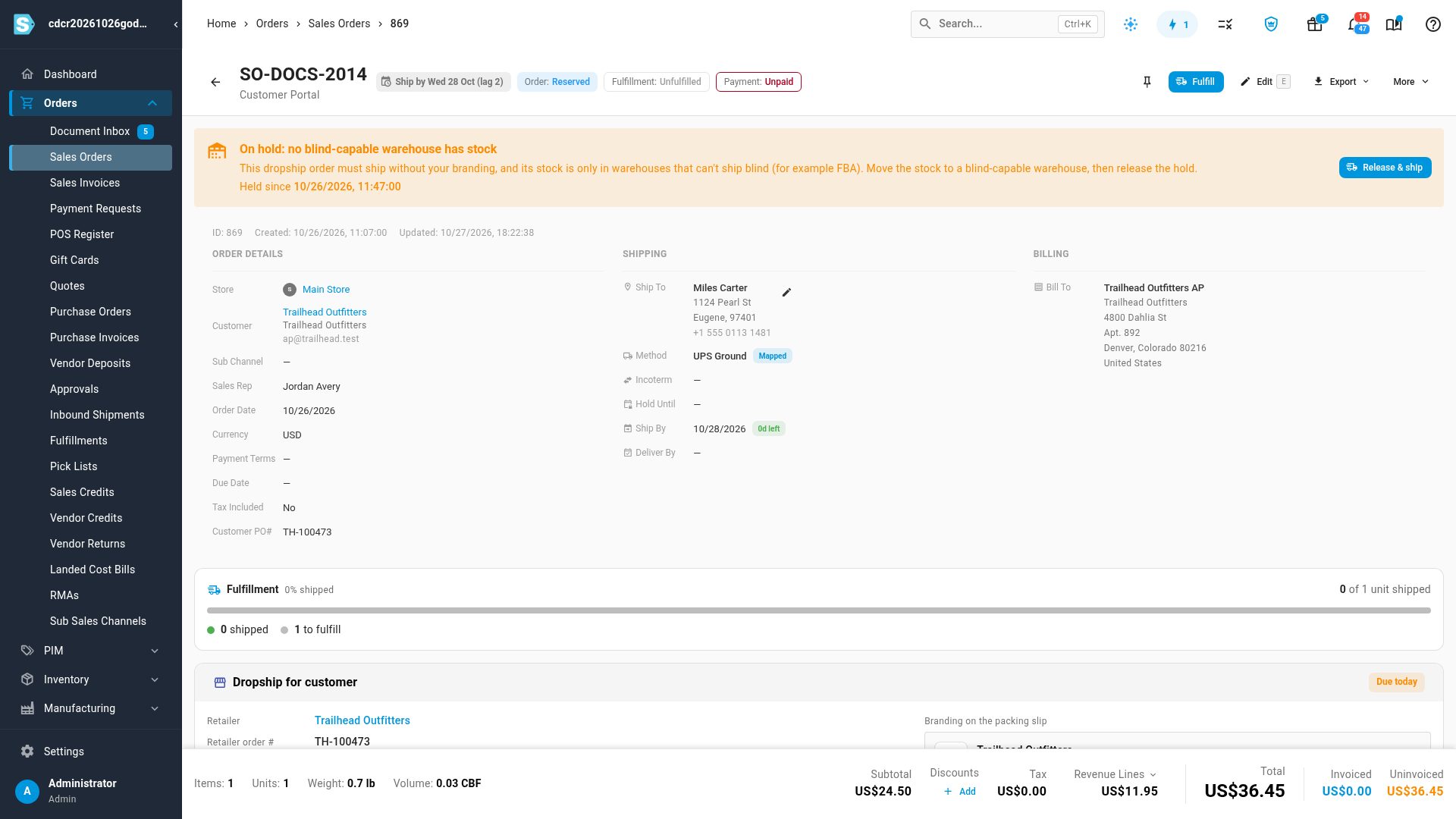Open retailer Trailhead Outfitters in dropship
The image size is (1456, 819).
point(362,720)
